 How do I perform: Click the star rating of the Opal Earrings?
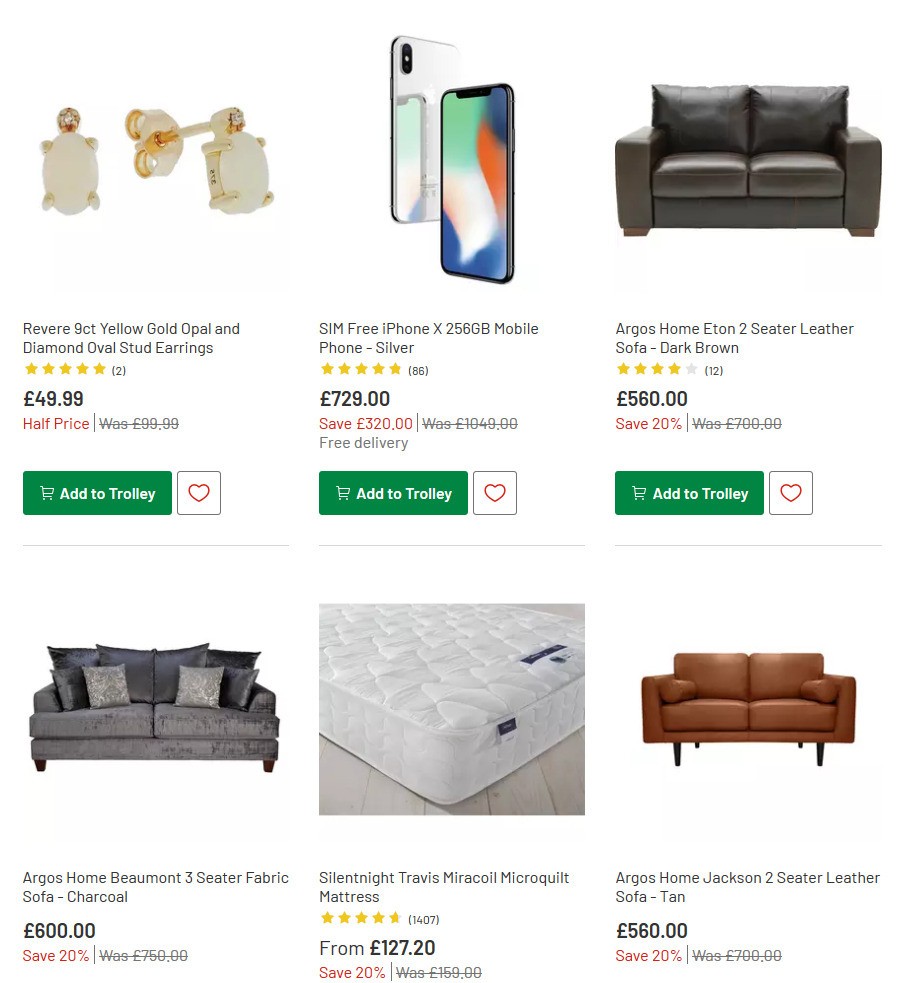click(66, 369)
